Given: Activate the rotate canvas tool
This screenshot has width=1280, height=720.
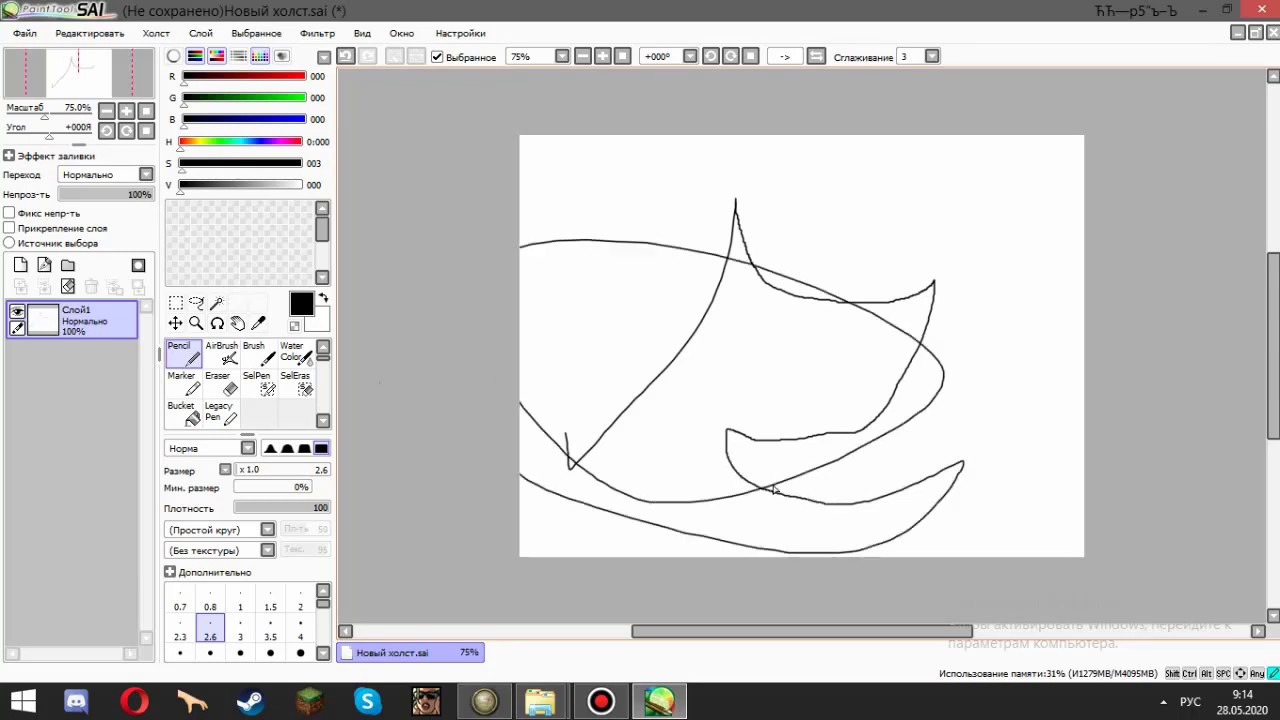Looking at the screenshot, I should (x=217, y=323).
